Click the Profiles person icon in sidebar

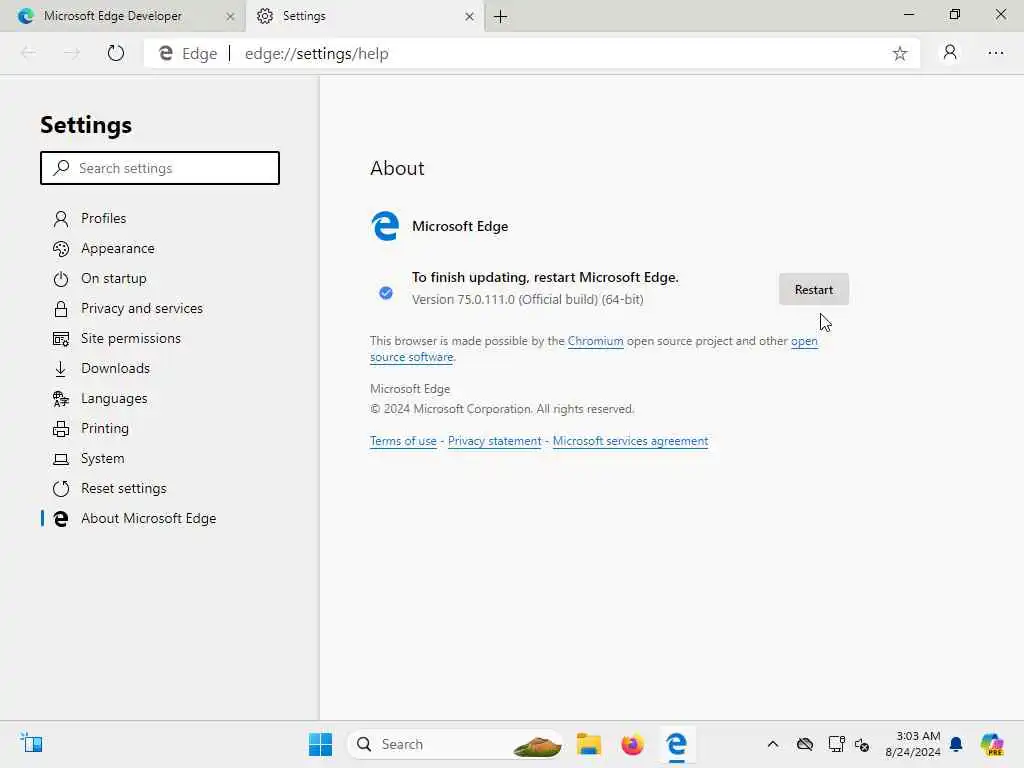coord(61,219)
